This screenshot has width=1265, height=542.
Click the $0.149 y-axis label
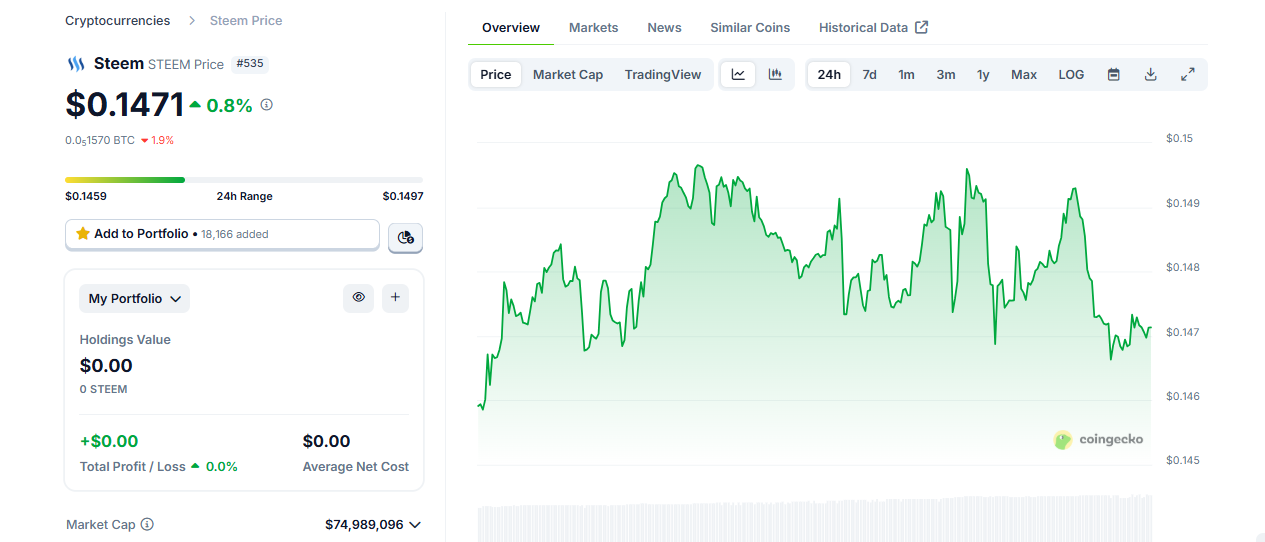1182,203
